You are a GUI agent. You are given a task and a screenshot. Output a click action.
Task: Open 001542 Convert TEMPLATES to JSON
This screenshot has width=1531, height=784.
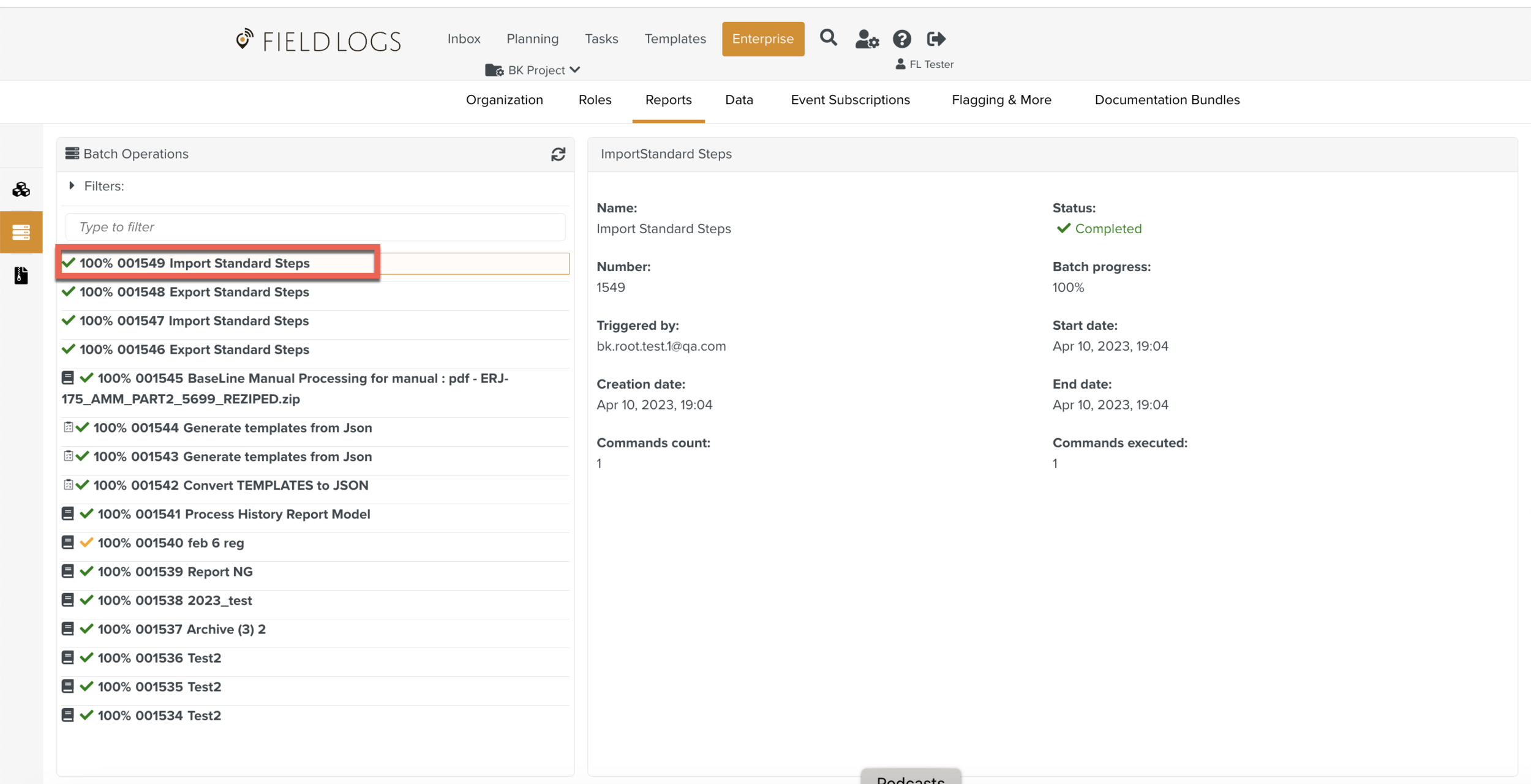(x=230, y=485)
